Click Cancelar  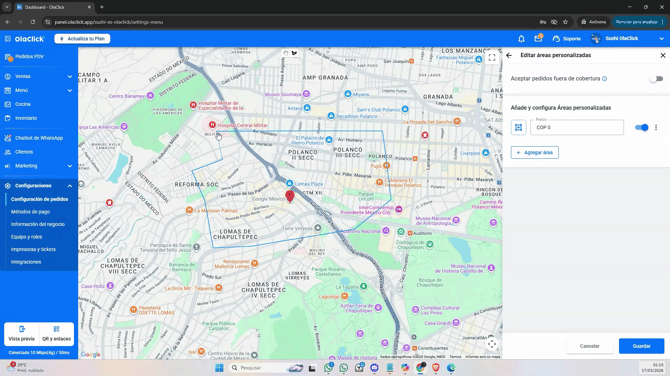tap(590, 346)
